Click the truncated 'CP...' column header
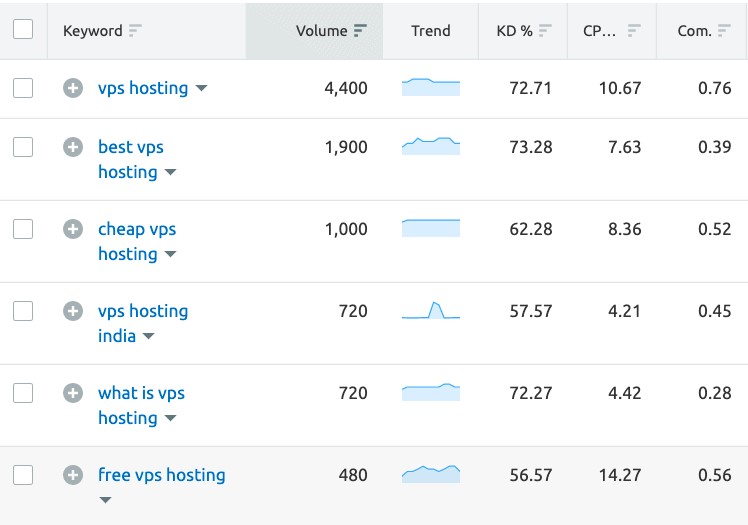The image size is (748, 525). pyautogui.click(x=600, y=31)
